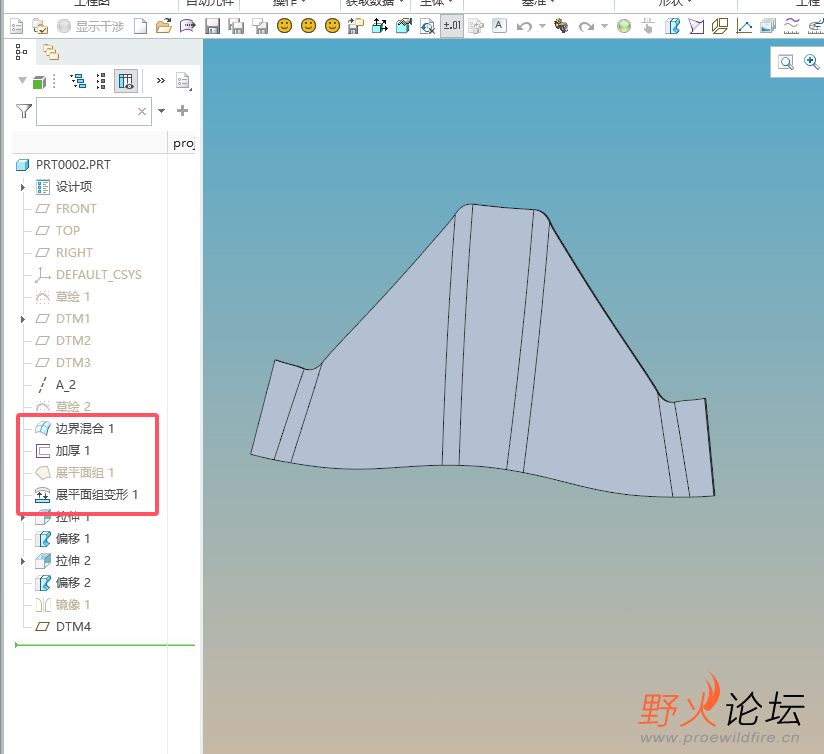Toggle the ±.01 tolerance display button

point(452,25)
